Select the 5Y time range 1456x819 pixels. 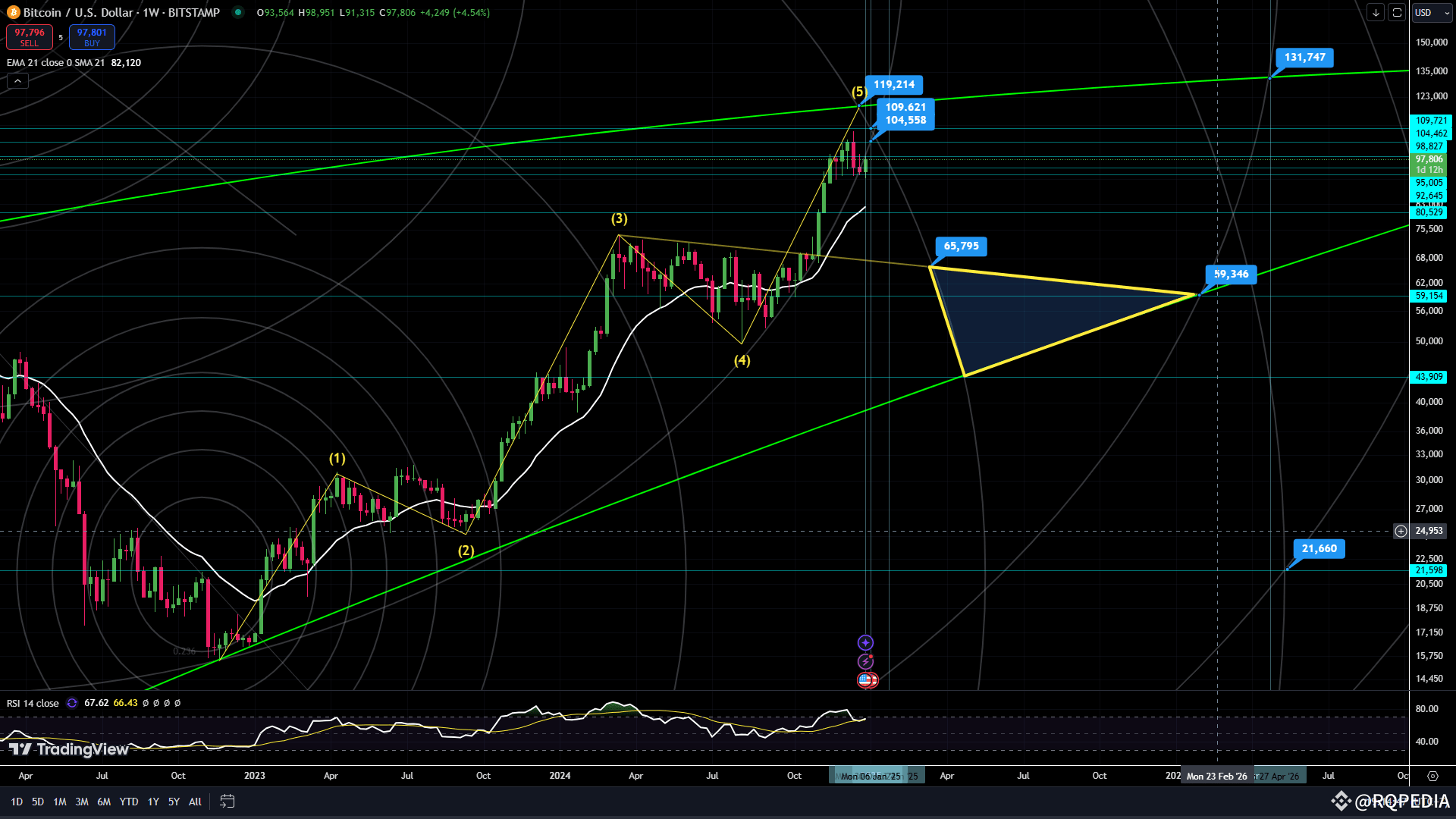click(x=174, y=802)
